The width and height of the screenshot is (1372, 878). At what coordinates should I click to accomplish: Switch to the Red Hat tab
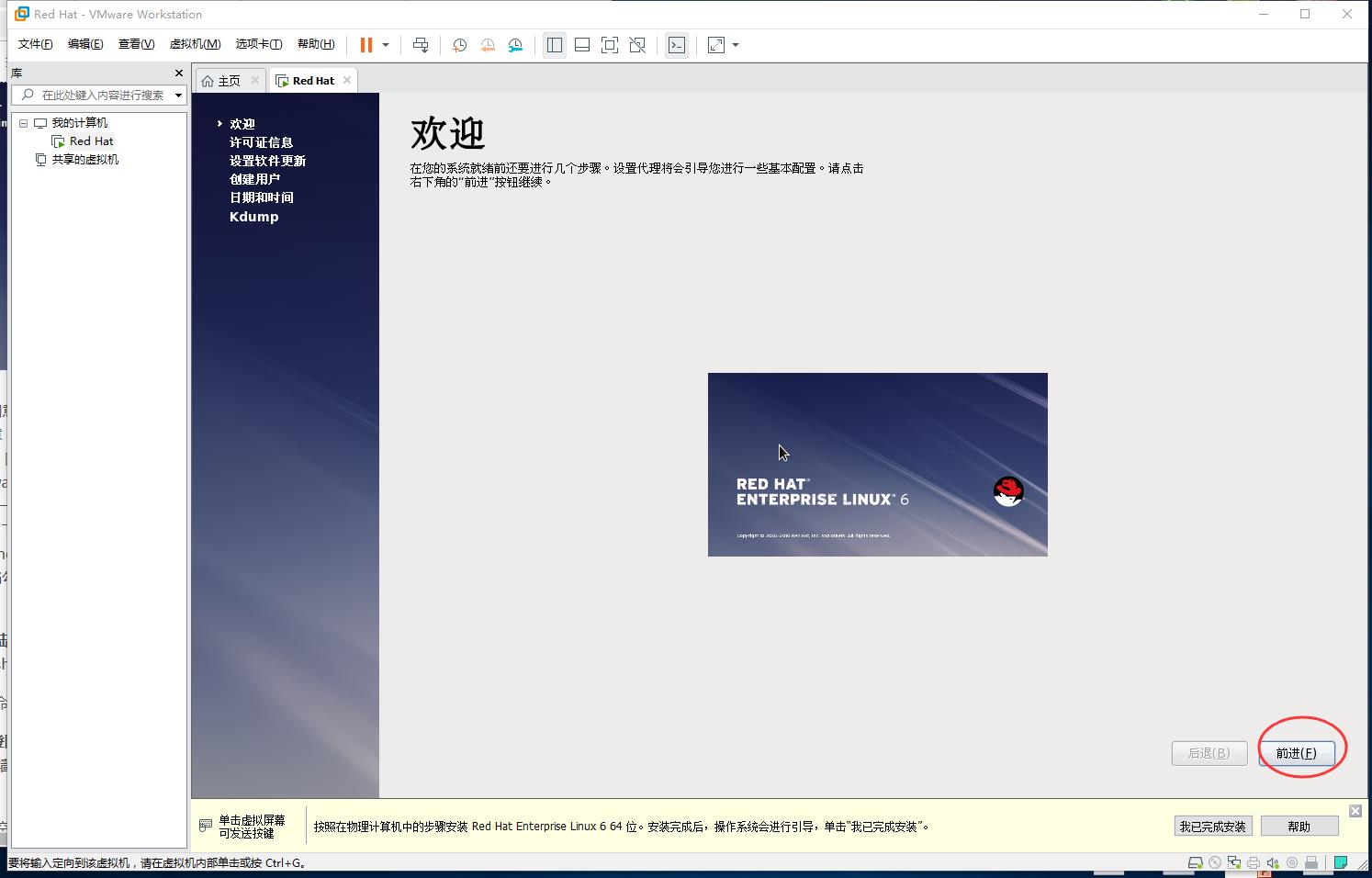pyautogui.click(x=313, y=81)
